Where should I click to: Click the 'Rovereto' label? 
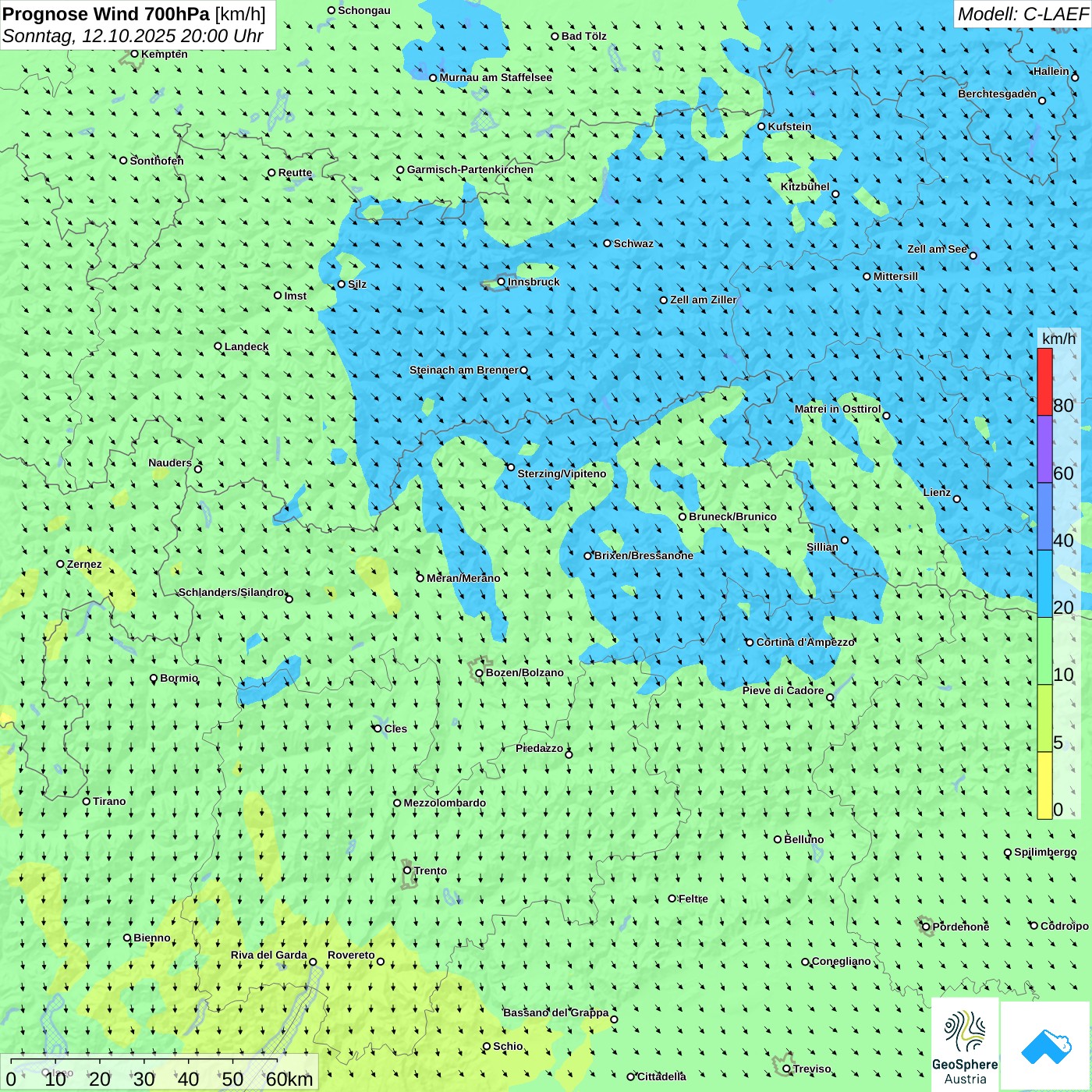tap(351, 955)
